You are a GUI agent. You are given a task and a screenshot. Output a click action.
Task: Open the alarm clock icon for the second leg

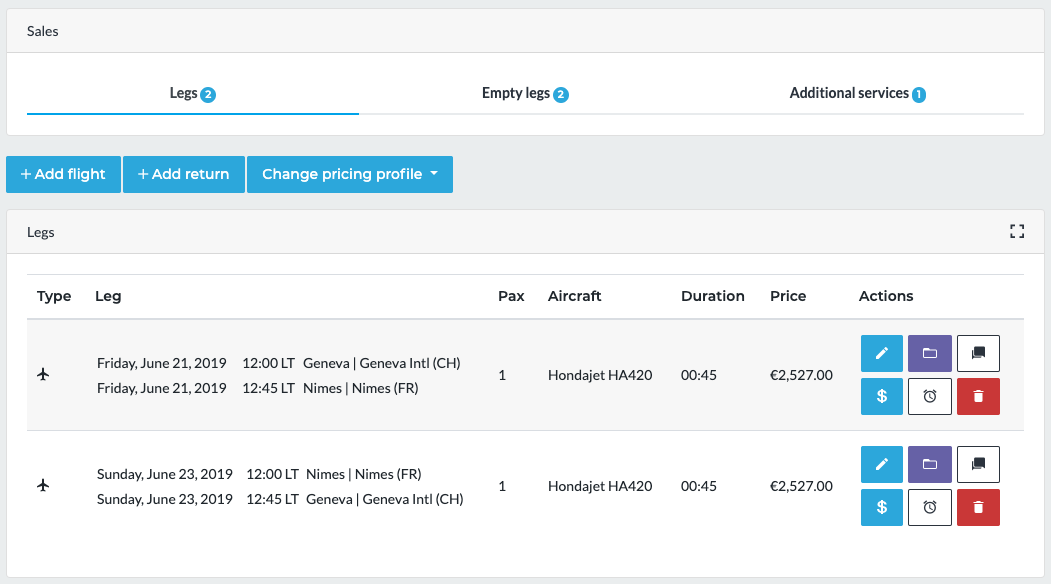[929, 507]
